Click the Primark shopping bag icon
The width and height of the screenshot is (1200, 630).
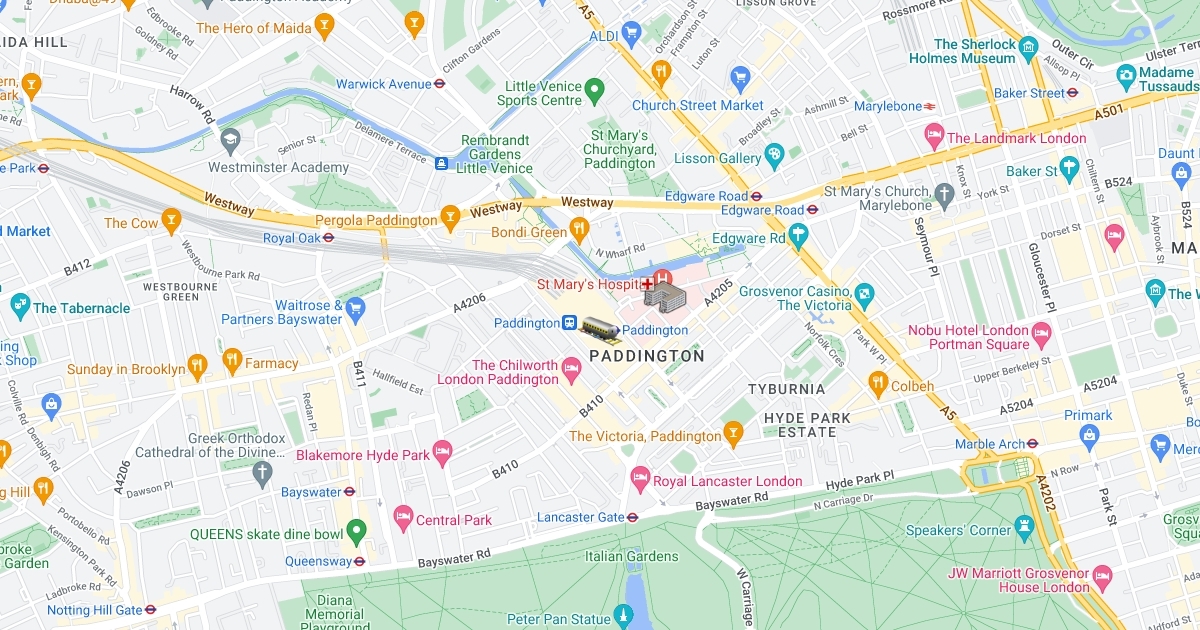click(1090, 435)
